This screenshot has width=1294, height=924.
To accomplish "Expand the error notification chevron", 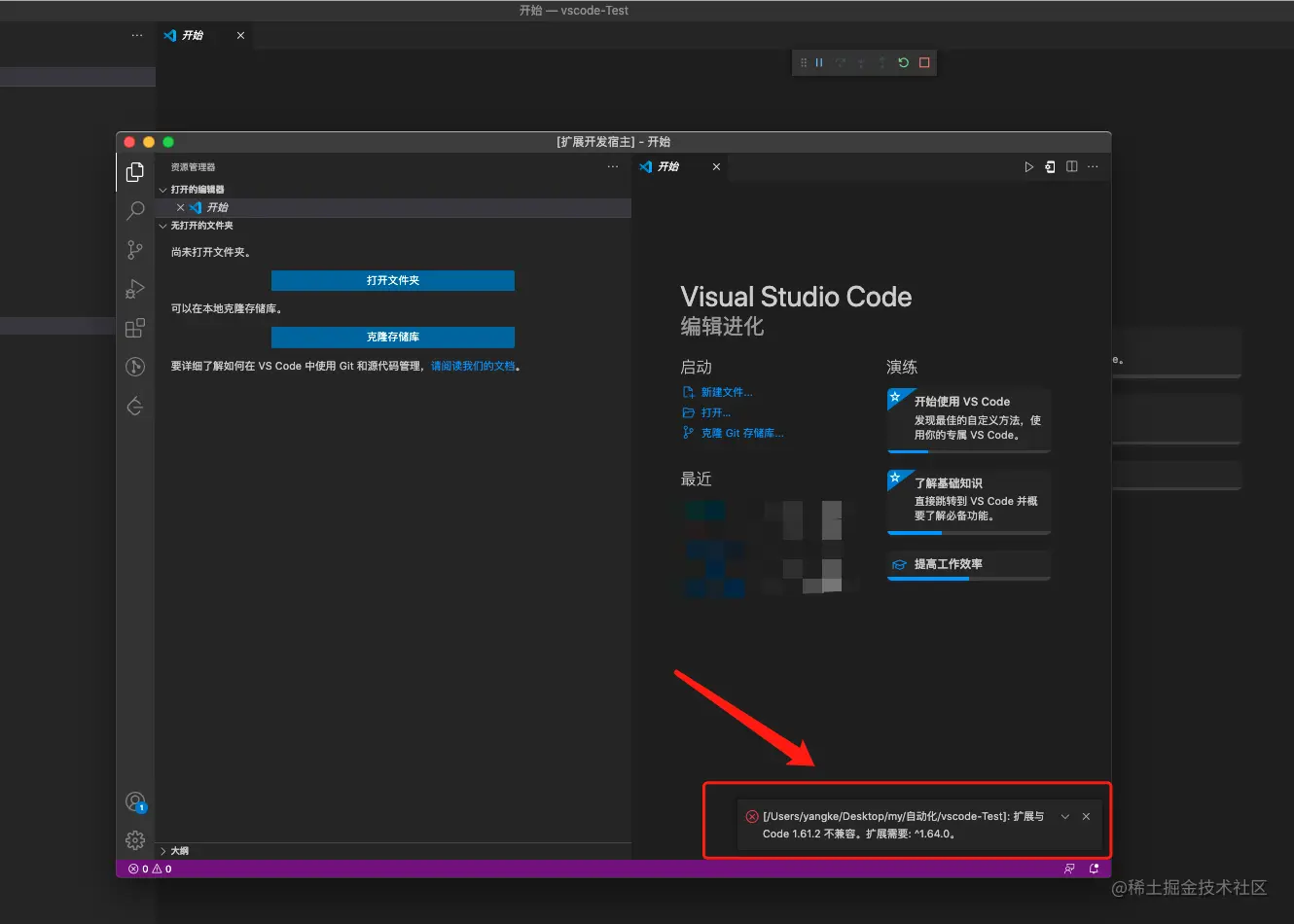I will 1065,817.
